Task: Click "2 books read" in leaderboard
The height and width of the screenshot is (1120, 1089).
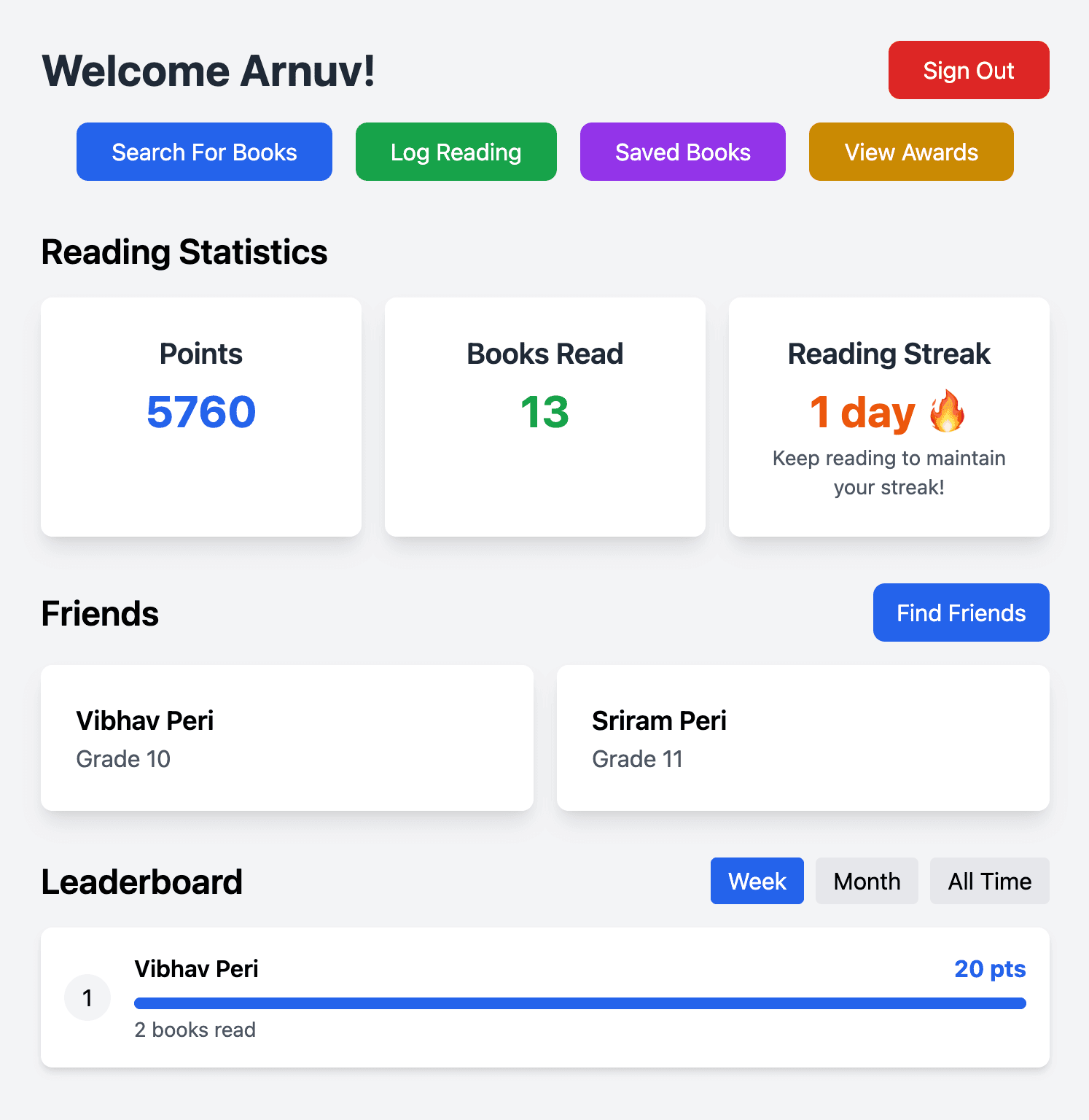Action: point(195,1030)
